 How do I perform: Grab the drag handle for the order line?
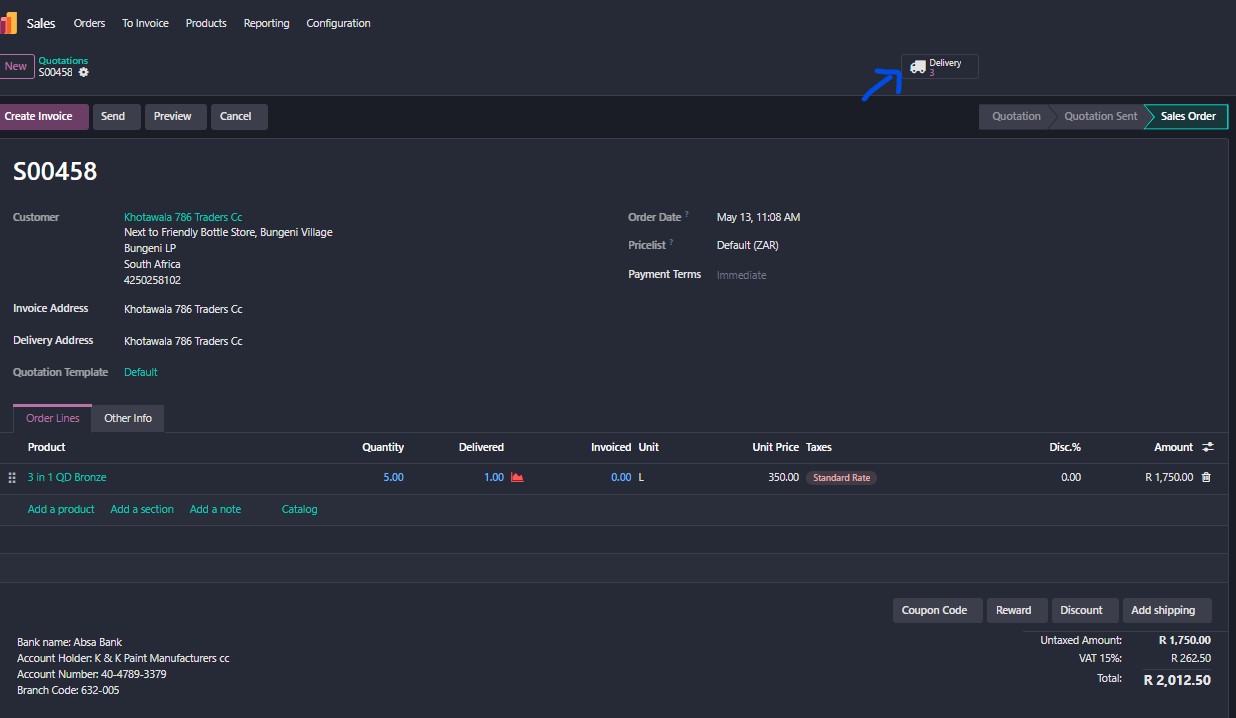click(x=12, y=478)
